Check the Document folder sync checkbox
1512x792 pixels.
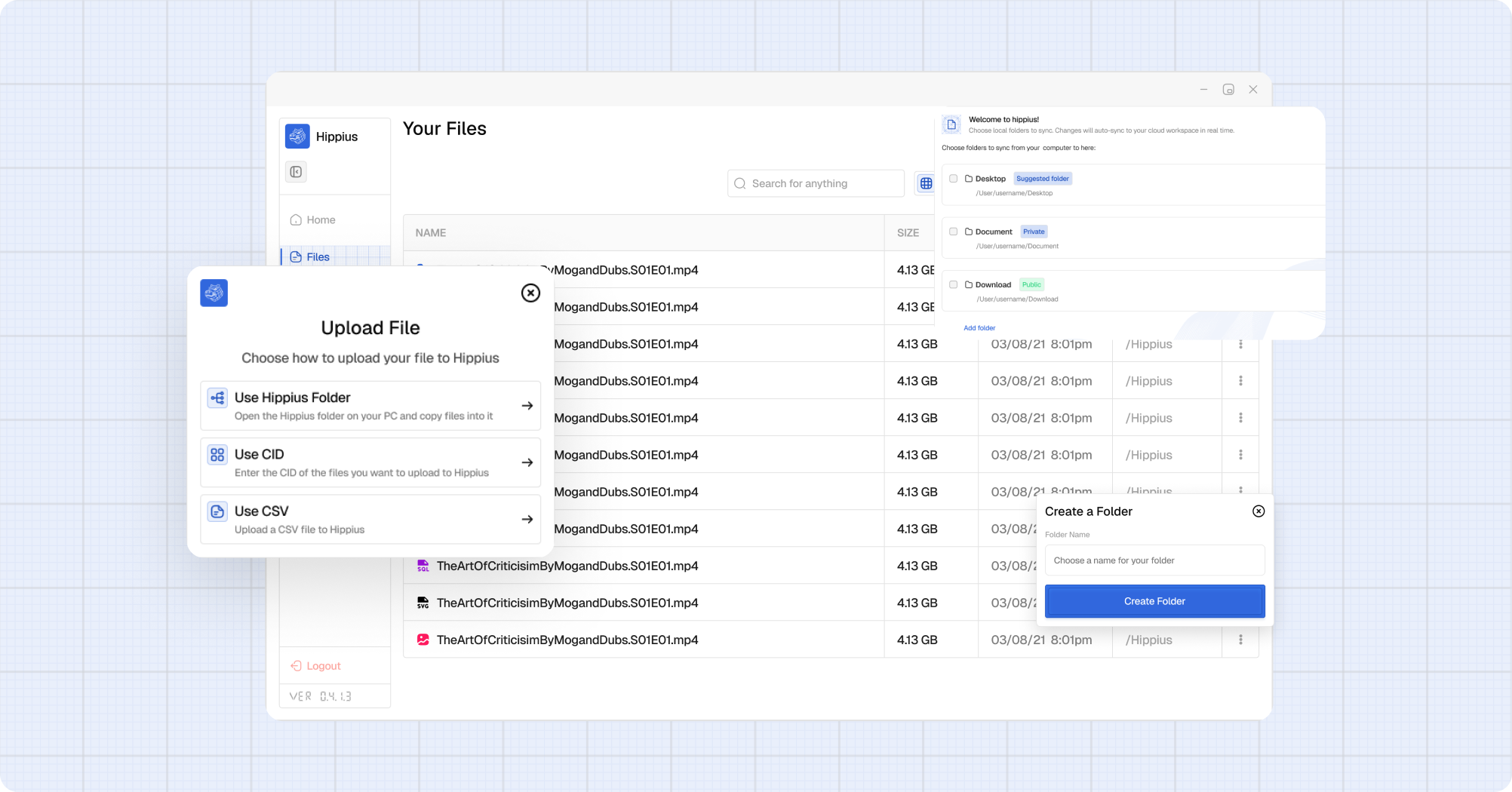[954, 232]
